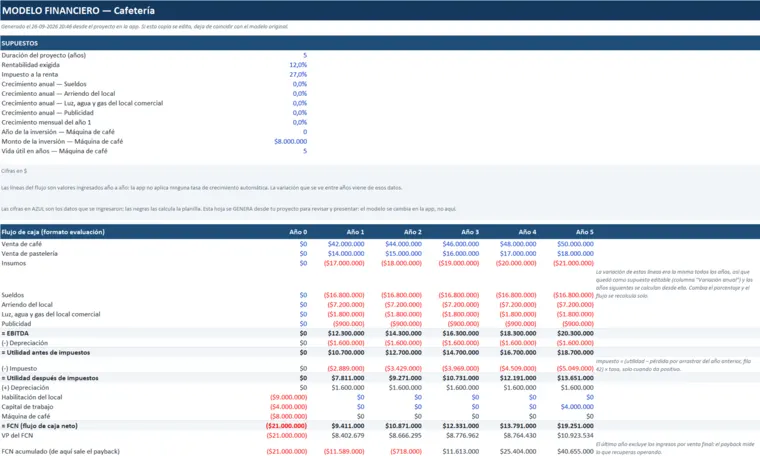Click the ($17.000.000) Insumos cell
Image resolution: width=760 pixels, height=456 pixels.
coord(344,263)
